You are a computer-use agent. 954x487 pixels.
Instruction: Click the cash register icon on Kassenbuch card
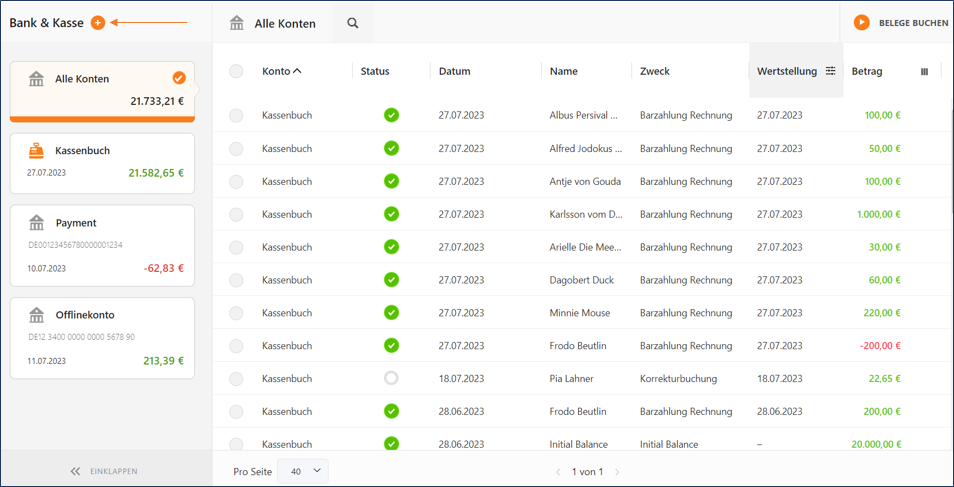click(x=37, y=150)
